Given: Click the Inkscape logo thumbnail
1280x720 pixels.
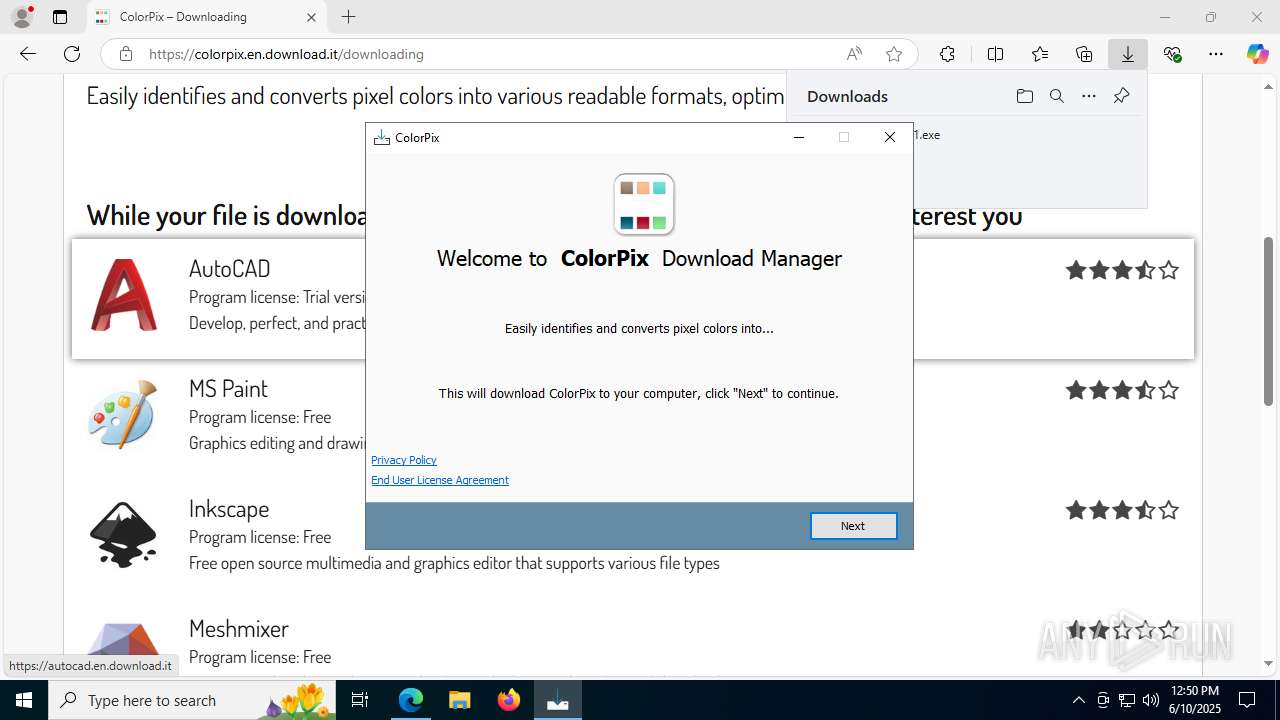Looking at the screenshot, I should pos(123,535).
